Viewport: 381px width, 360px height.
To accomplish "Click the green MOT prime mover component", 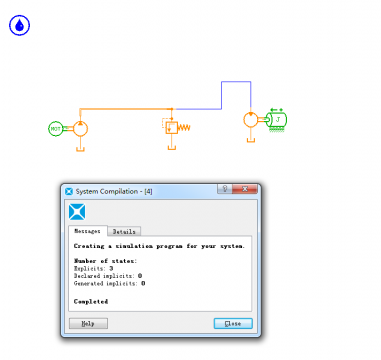I will click(x=56, y=129).
